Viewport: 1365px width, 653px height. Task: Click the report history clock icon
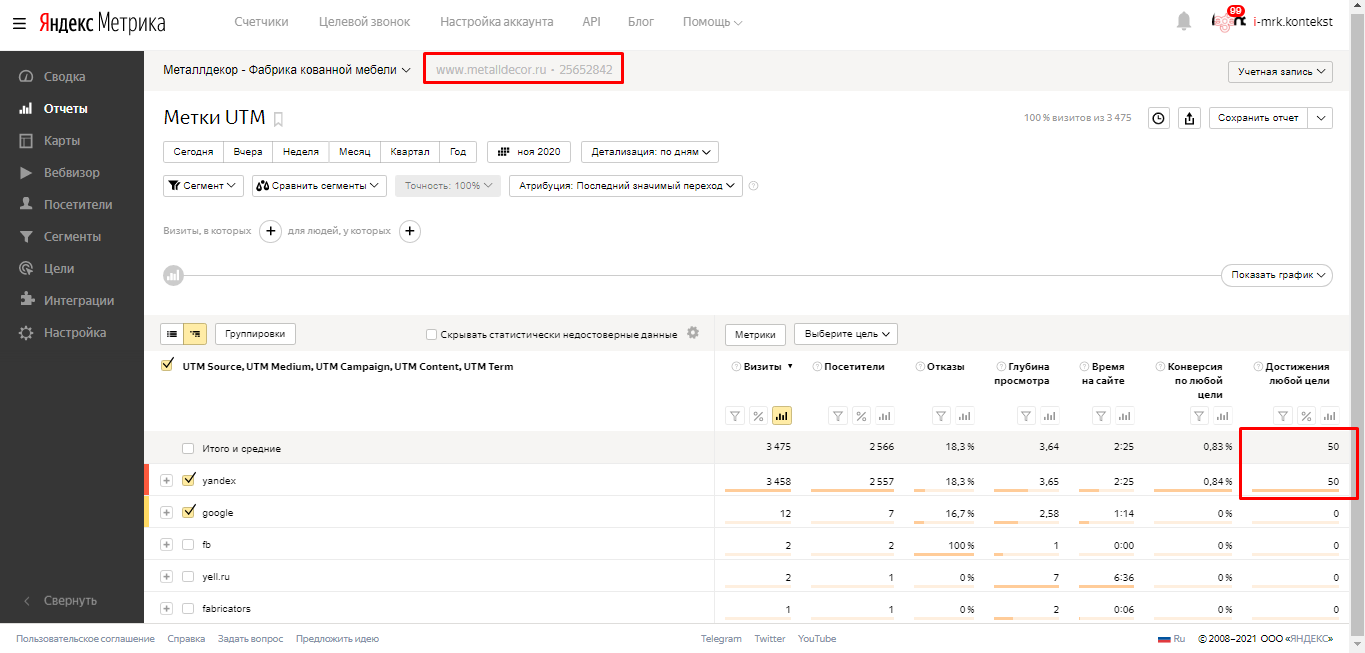(1158, 118)
